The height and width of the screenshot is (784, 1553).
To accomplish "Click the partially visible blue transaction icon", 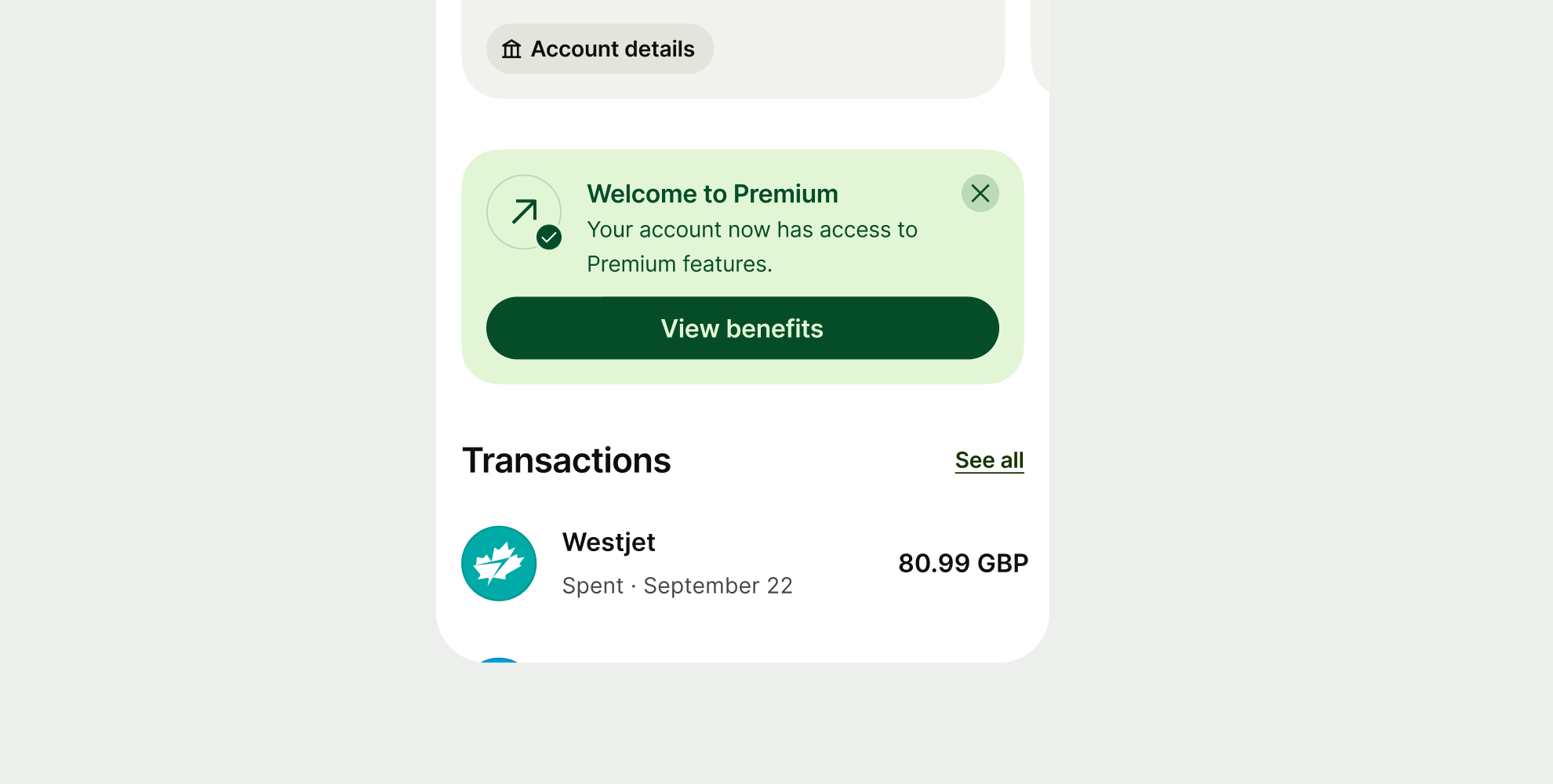I will tap(499, 660).
